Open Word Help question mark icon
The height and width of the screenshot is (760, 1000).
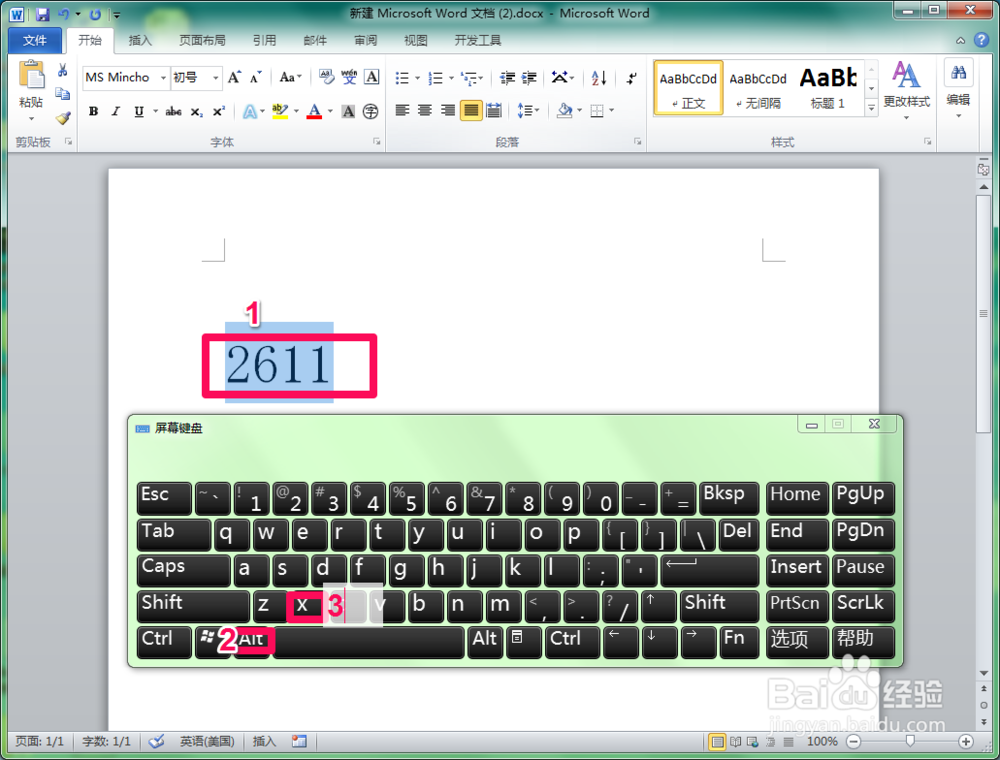[x=982, y=40]
